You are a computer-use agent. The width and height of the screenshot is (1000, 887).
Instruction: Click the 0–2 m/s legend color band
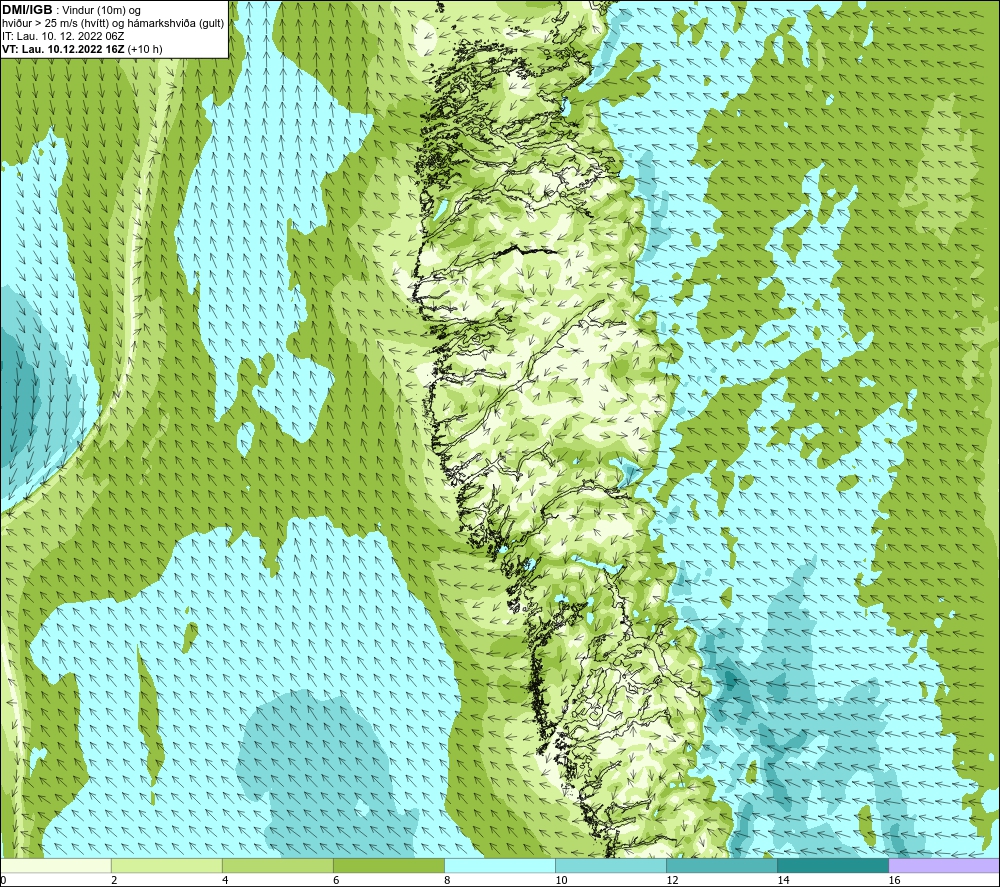[x=56, y=865]
